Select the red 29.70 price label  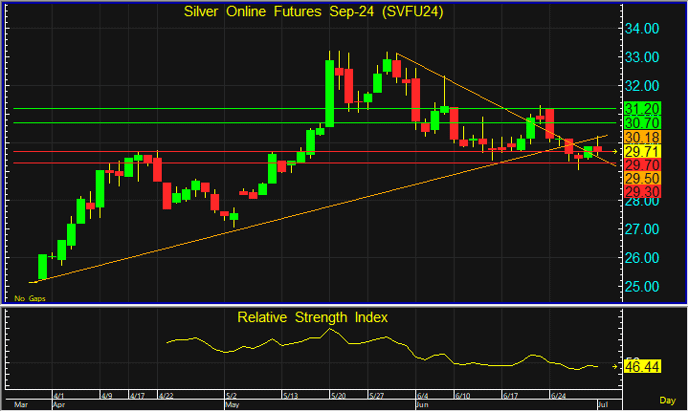[641, 164]
